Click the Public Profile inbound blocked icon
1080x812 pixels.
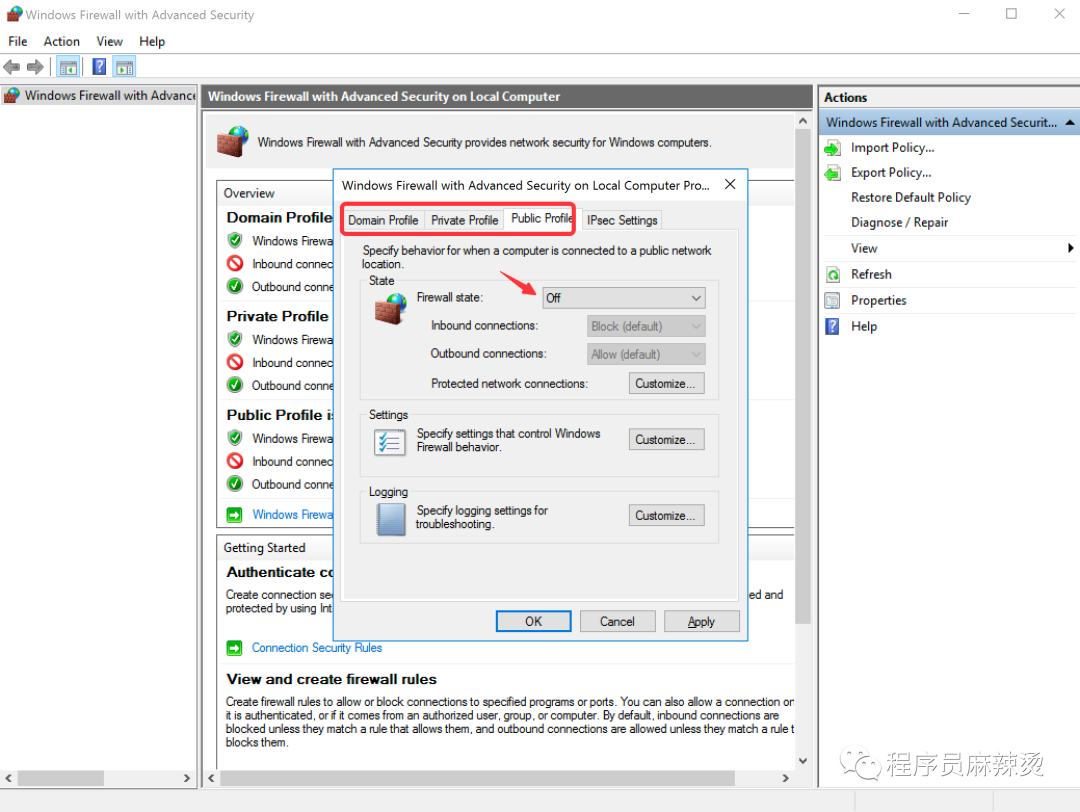(x=235, y=461)
